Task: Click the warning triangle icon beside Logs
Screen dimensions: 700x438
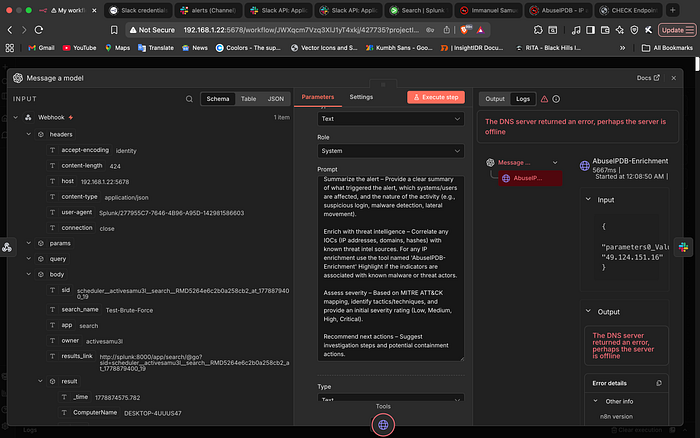Action: [544, 99]
